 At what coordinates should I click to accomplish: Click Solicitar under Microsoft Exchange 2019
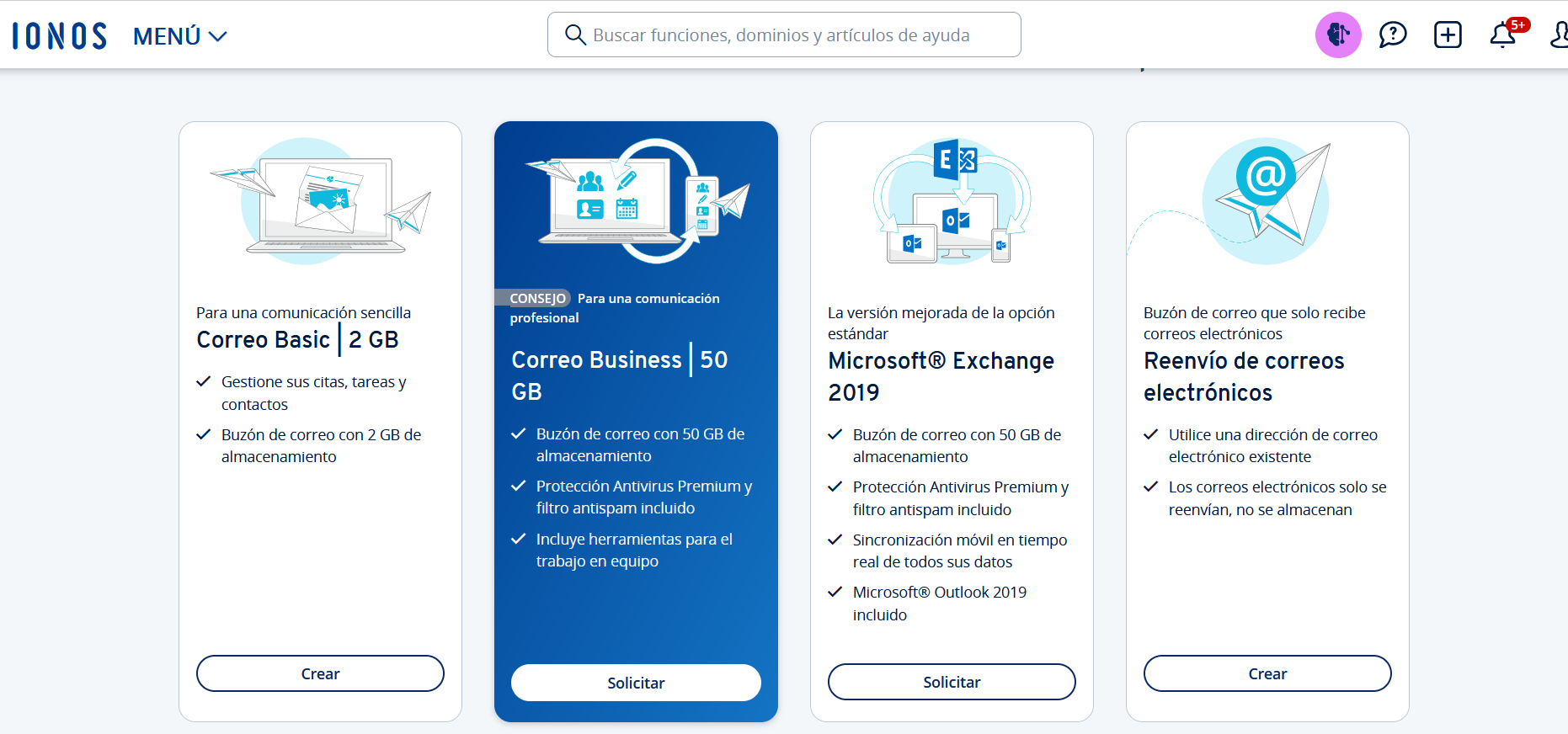click(x=952, y=682)
